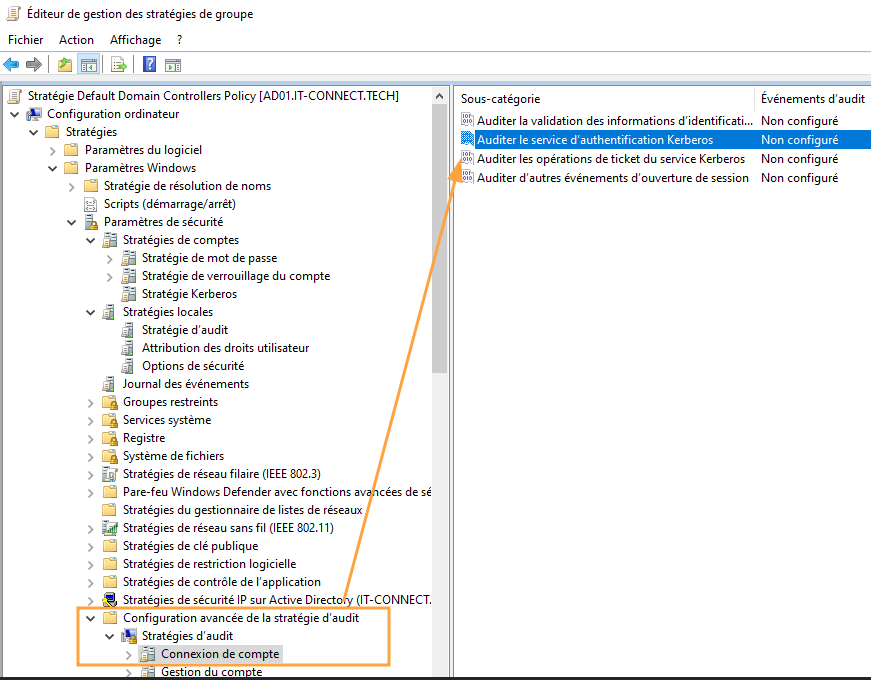Open the Action menu
The width and height of the screenshot is (871, 680).
[x=76, y=39]
